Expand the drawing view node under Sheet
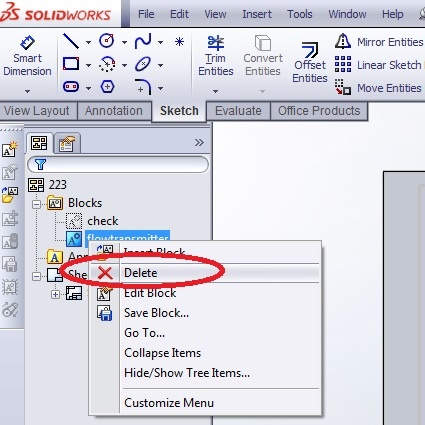The height and width of the screenshot is (425, 425). (55, 295)
